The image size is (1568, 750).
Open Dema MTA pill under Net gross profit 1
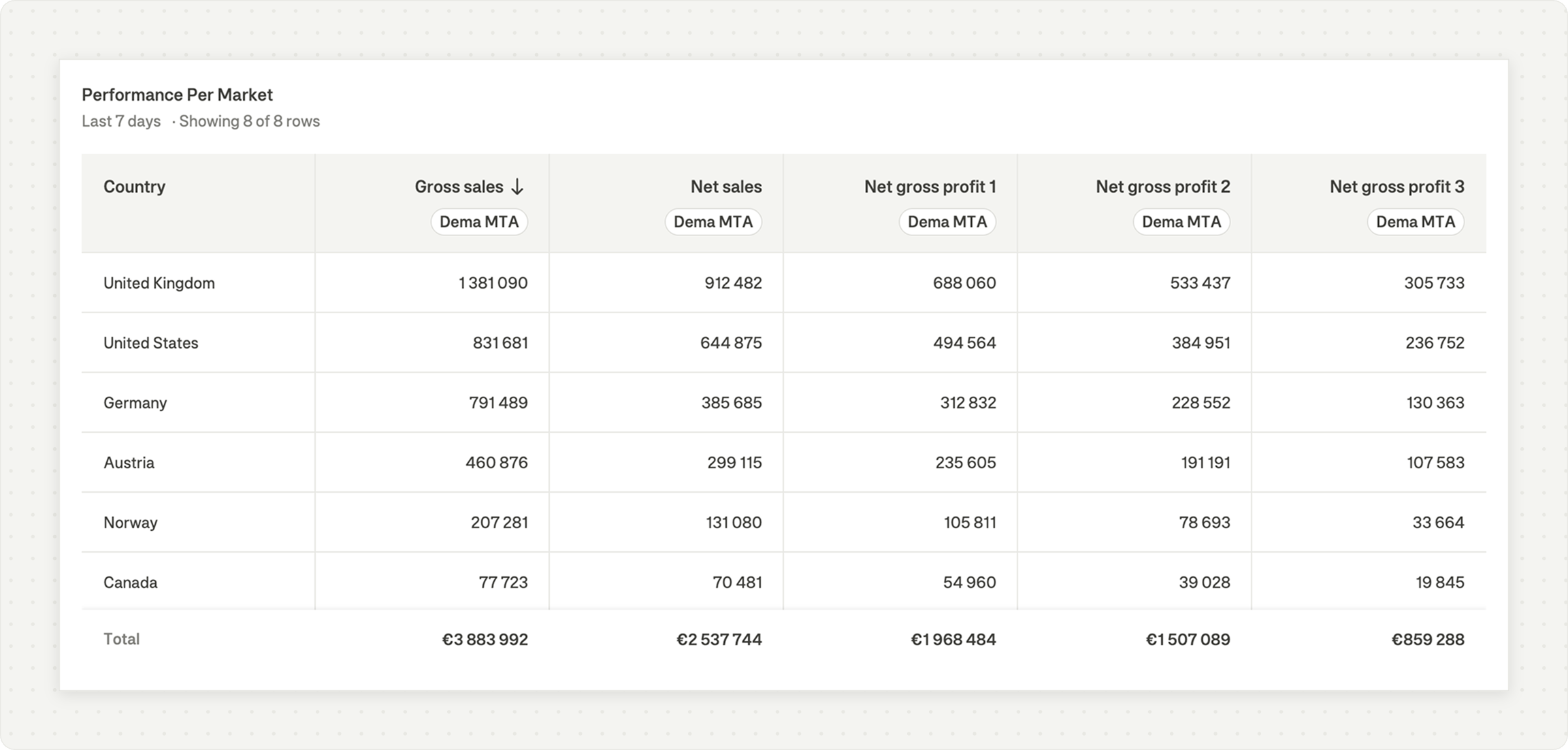(947, 222)
